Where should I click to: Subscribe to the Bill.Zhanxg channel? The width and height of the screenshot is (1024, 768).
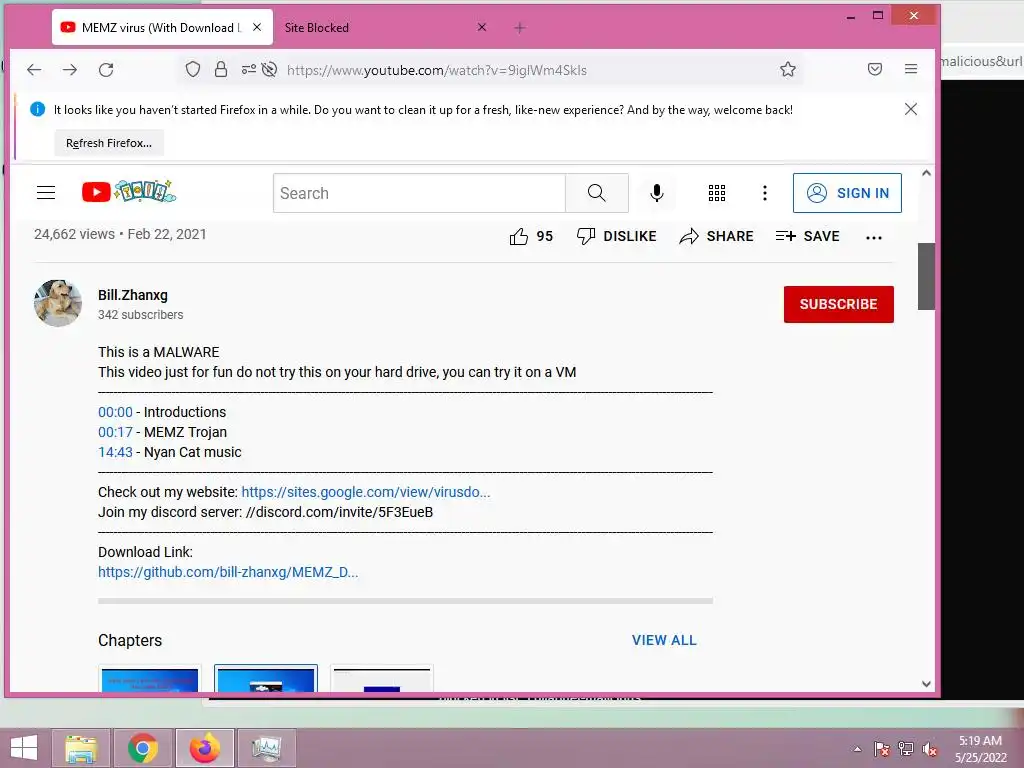coord(839,304)
